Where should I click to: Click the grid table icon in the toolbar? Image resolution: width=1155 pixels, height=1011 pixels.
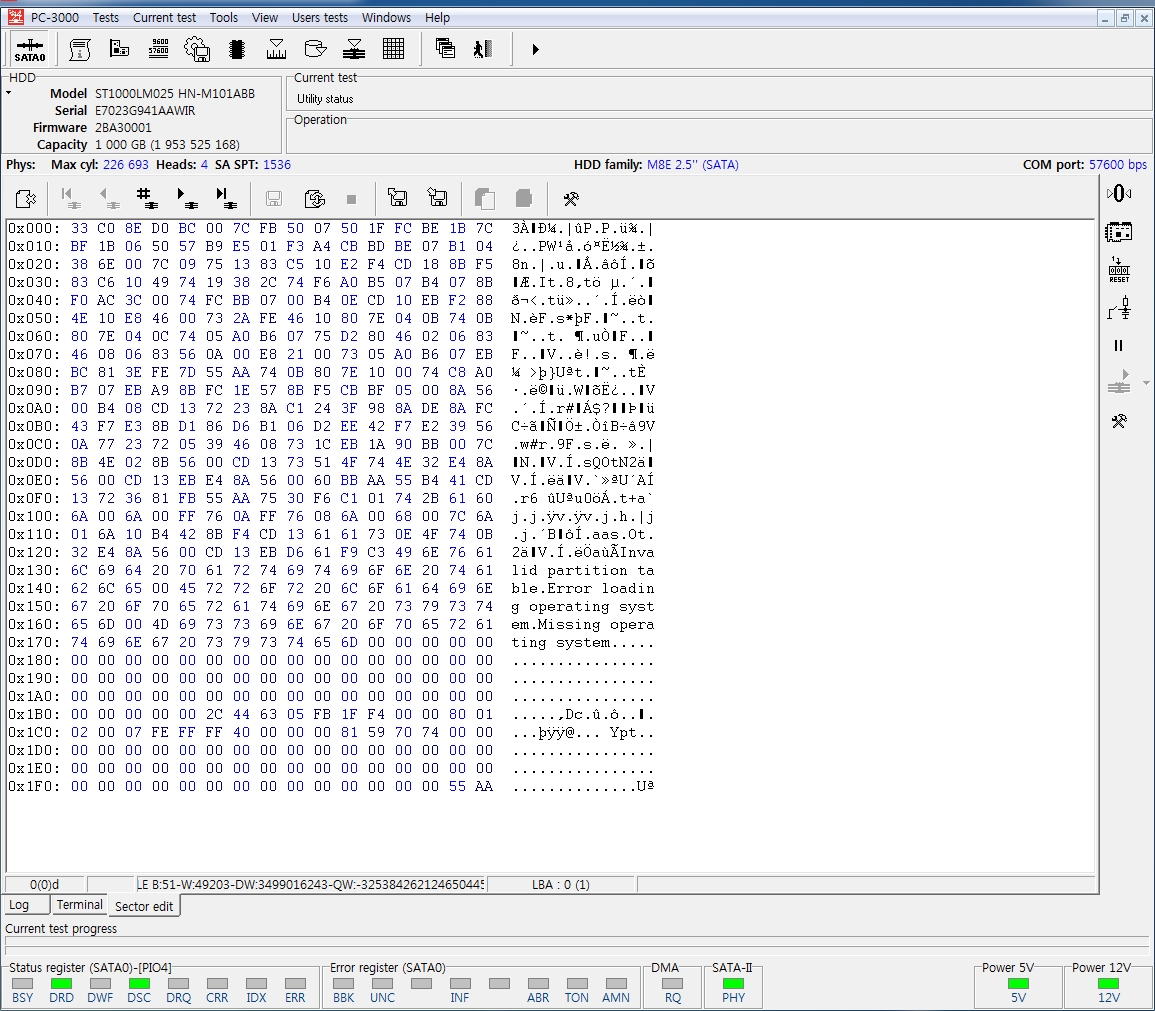pyautogui.click(x=393, y=49)
